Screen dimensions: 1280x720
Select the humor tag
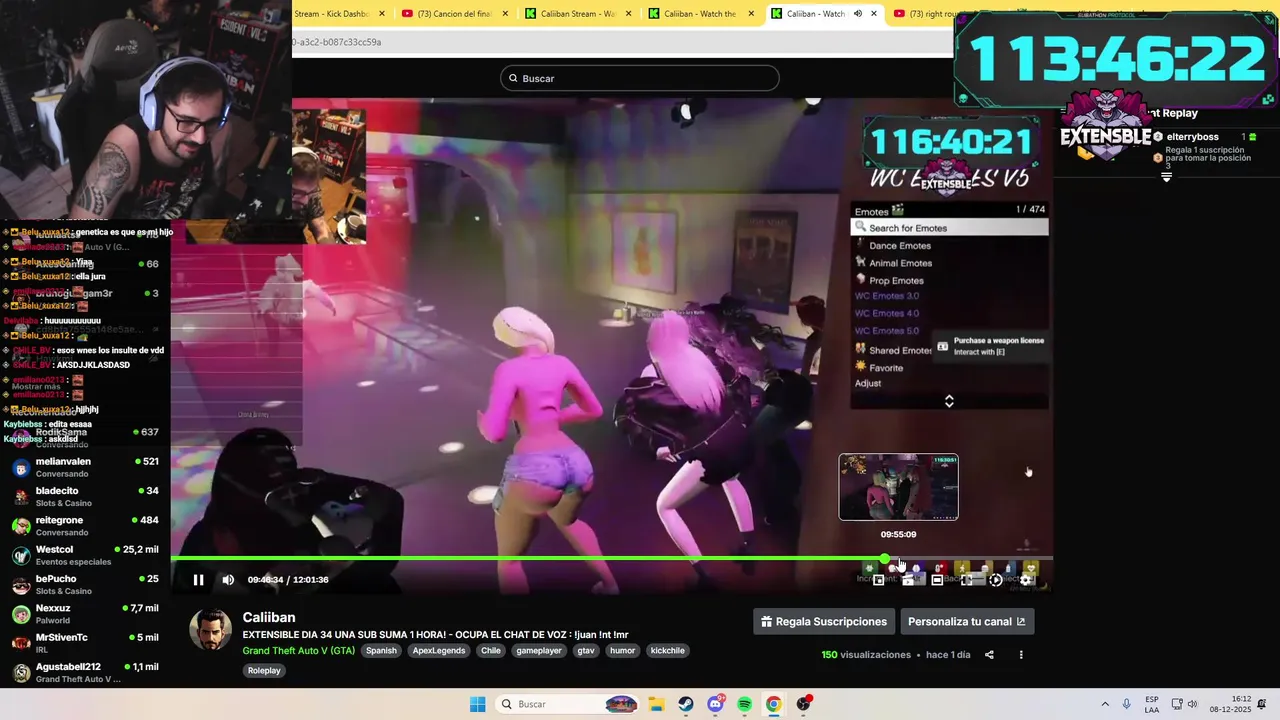click(x=622, y=651)
